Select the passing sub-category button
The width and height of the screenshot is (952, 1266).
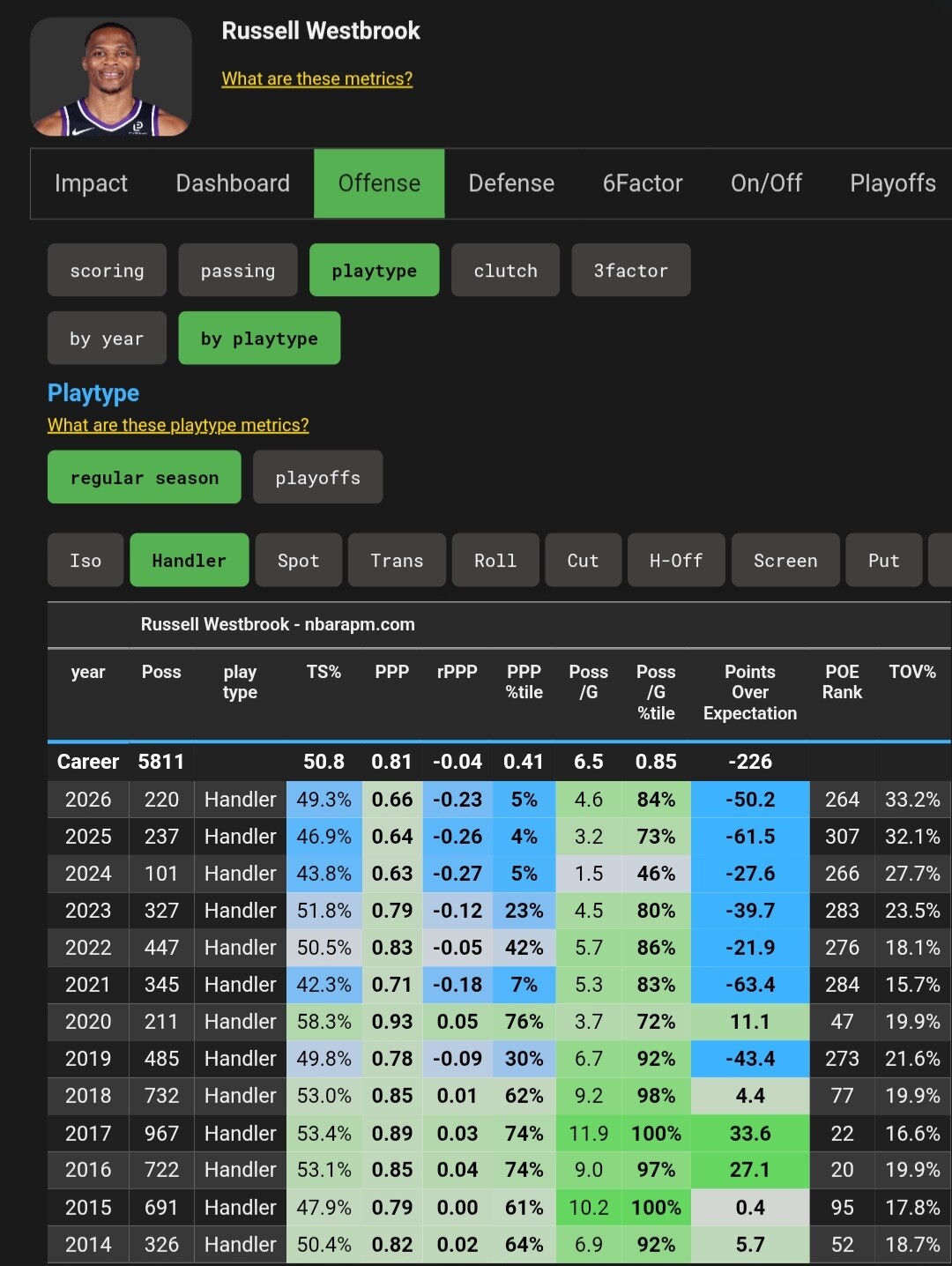(x=238, y=270)
